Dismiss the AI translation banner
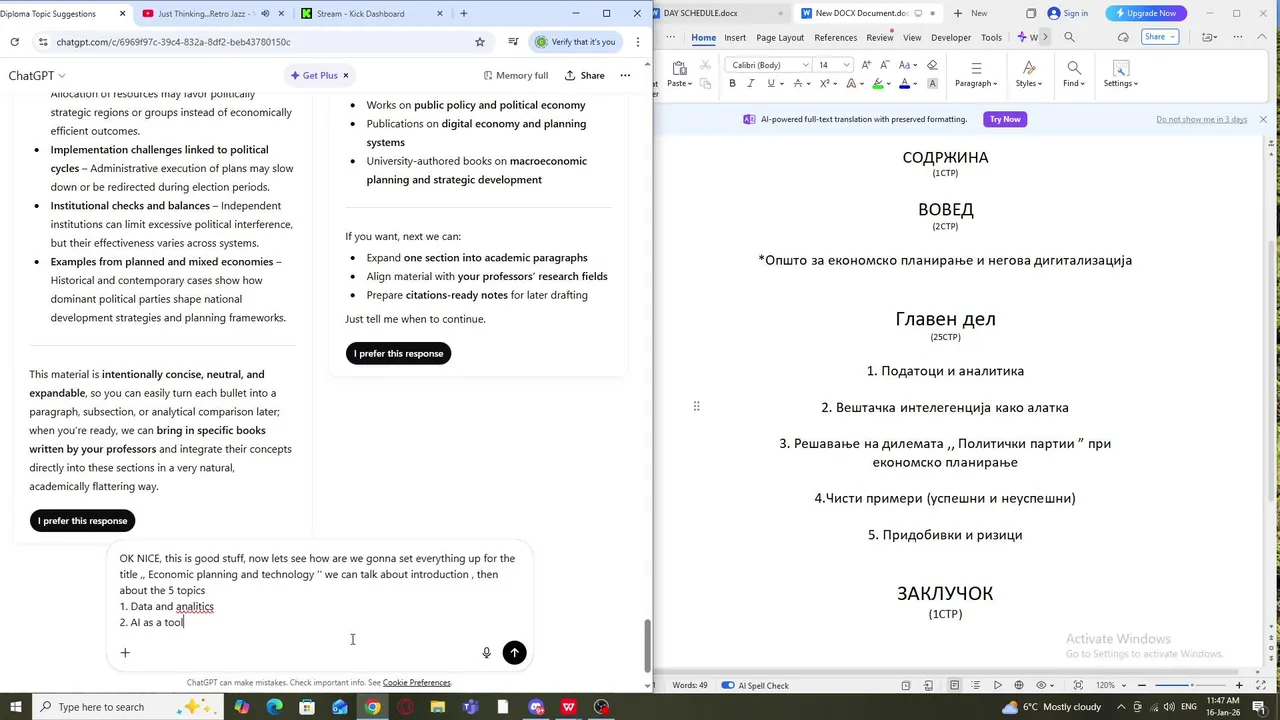Screen dimensions: 1280x720 tap(1263, 119)
